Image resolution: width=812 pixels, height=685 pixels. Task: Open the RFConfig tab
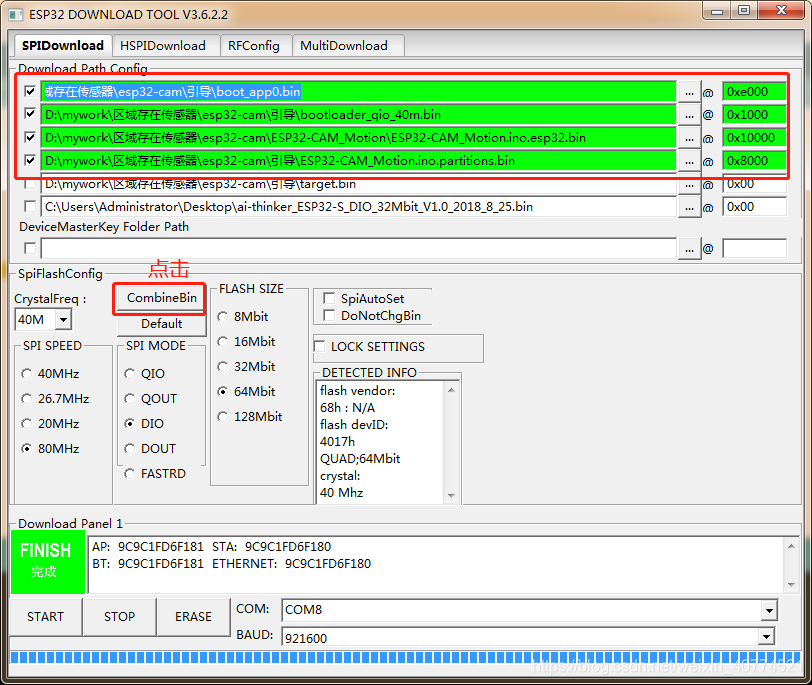[x=254, y=46]
